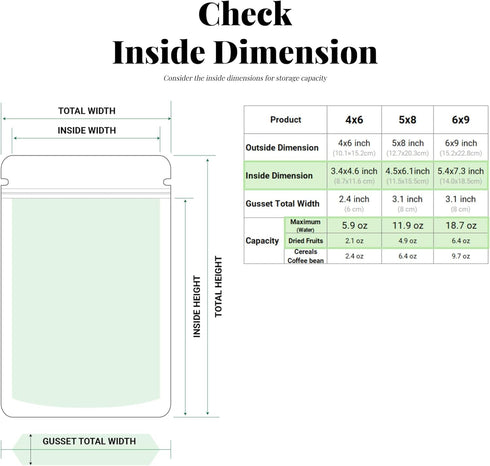Click the 5x8 product column header

(x=407, y=120)
